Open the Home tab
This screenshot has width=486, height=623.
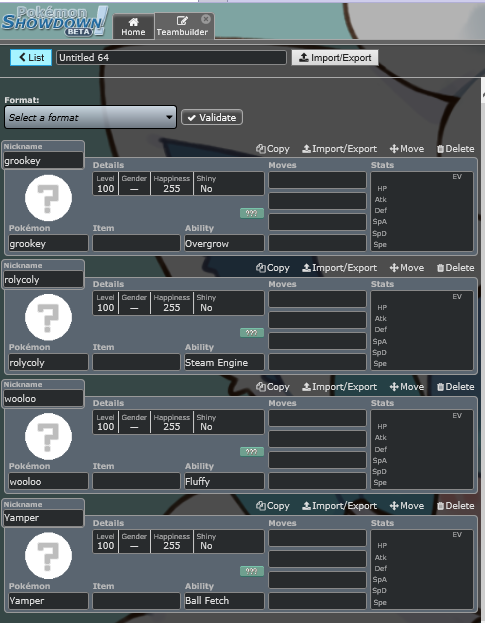point(133,27)
